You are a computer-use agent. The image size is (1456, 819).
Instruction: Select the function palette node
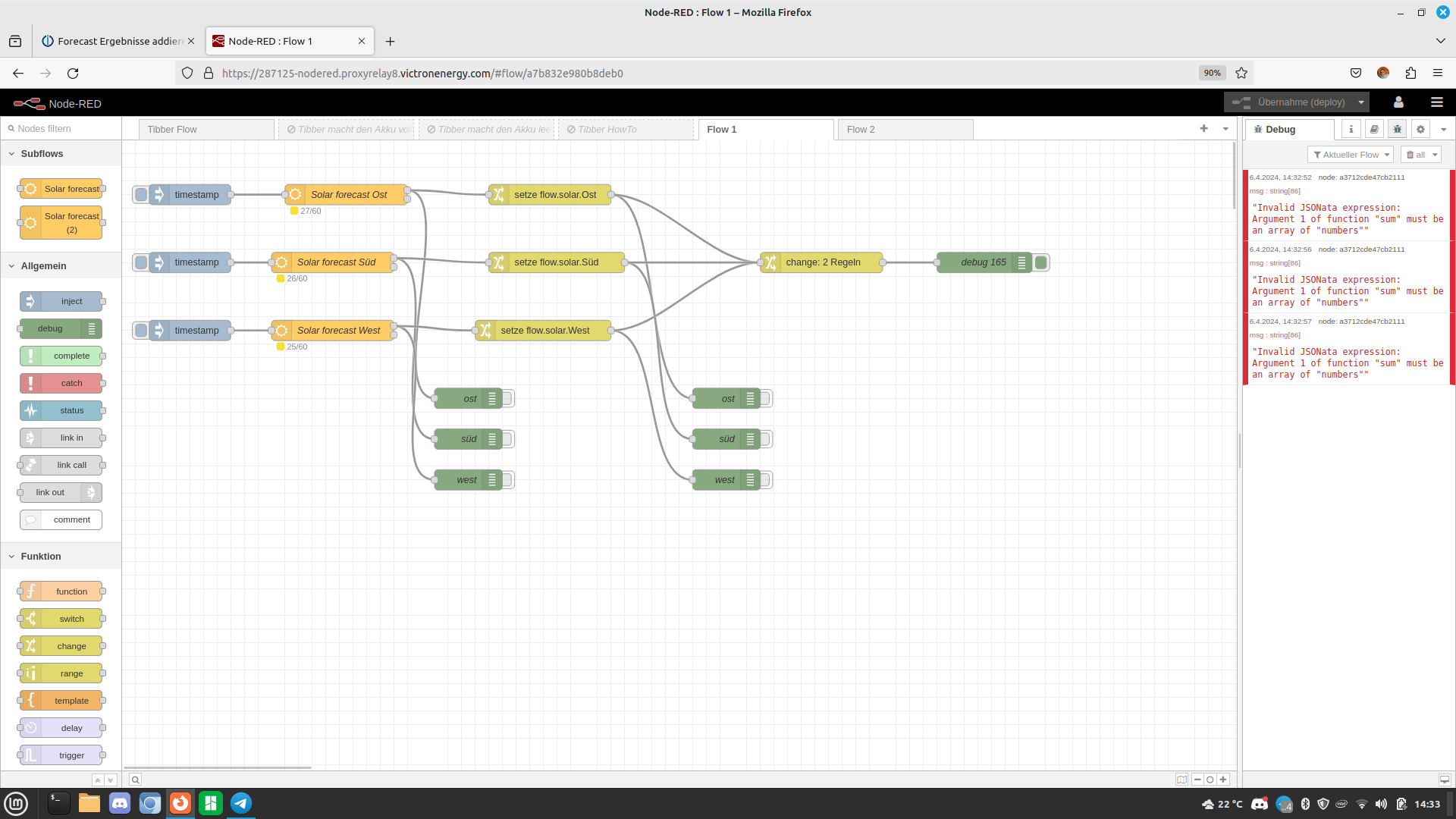point(61,591)
